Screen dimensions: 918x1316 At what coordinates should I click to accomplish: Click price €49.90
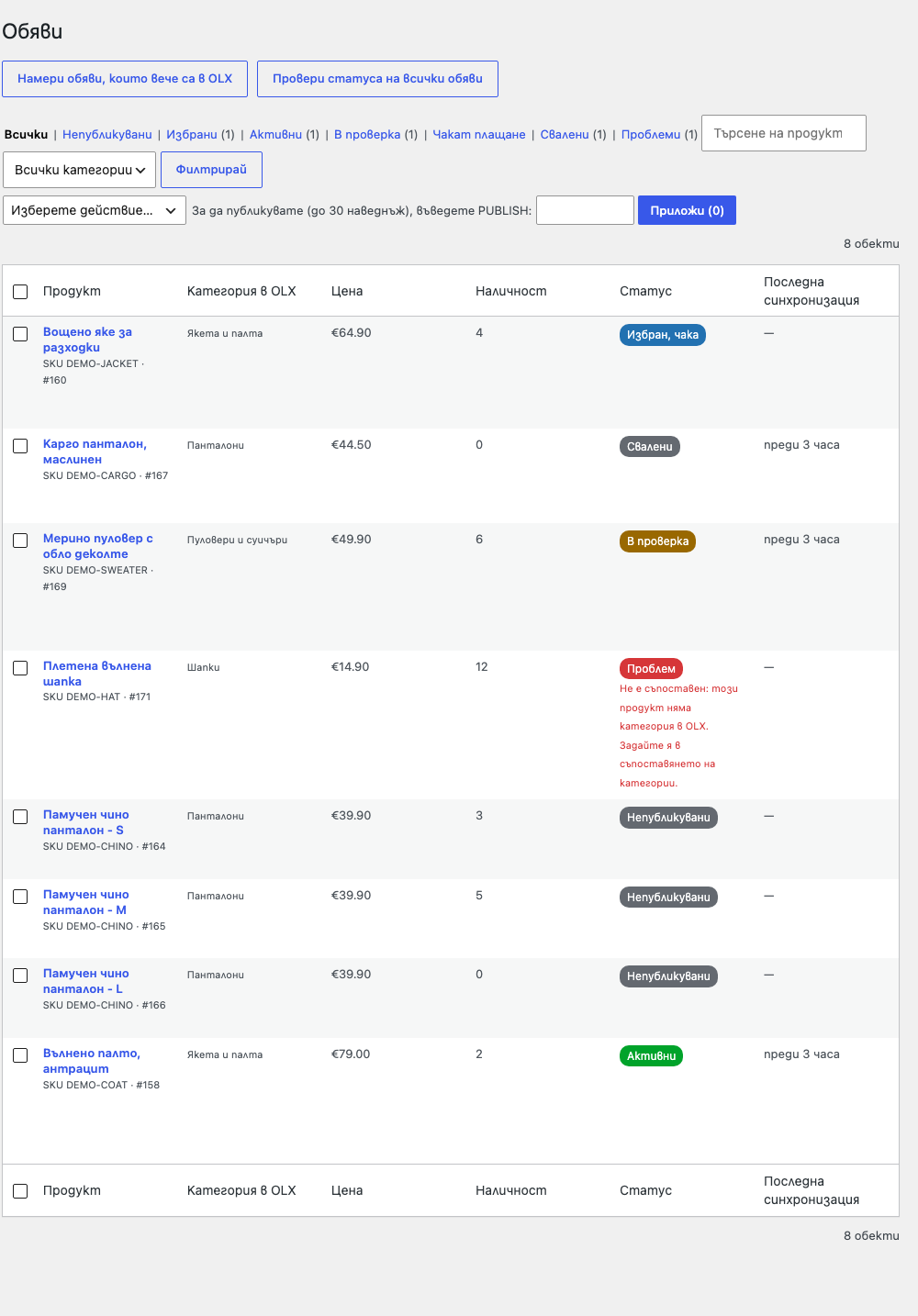[352, 540]
